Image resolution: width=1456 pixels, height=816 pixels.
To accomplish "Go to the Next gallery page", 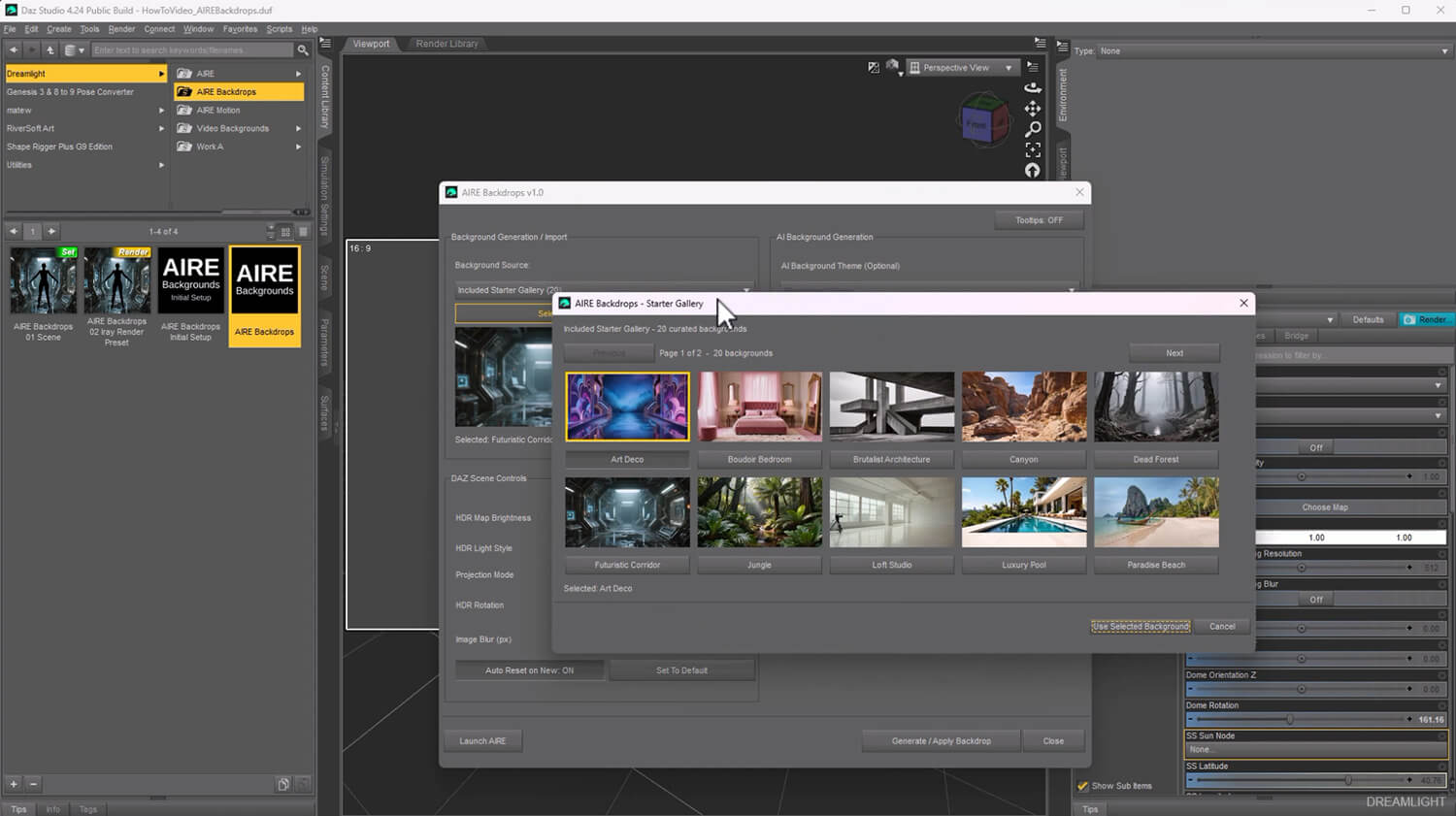I will click(x=1175, y=353).
